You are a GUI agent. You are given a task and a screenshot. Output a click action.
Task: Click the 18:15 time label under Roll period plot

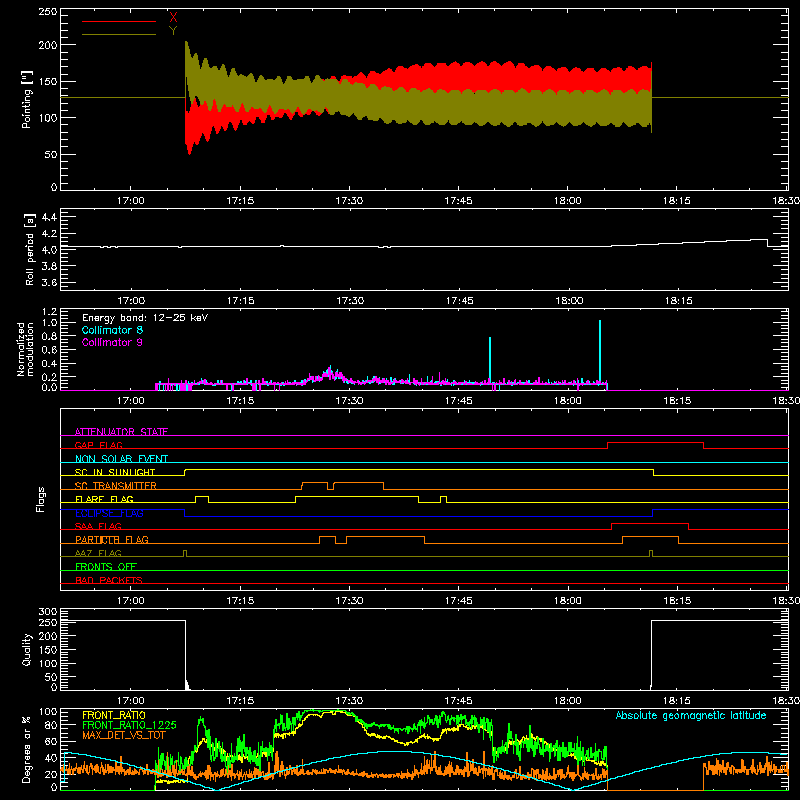679,301
